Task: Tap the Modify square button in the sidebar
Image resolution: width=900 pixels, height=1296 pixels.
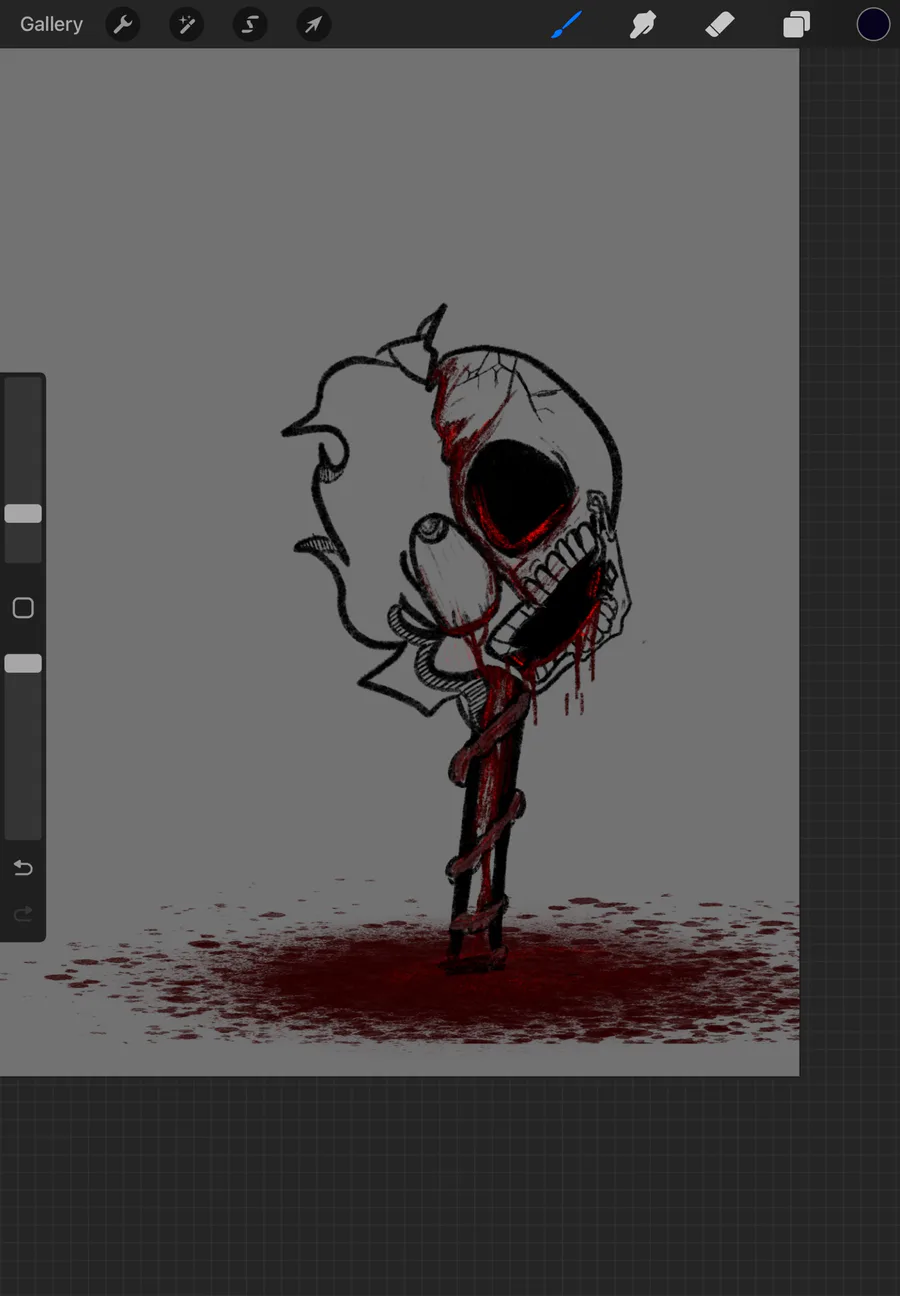Action: 23,608
